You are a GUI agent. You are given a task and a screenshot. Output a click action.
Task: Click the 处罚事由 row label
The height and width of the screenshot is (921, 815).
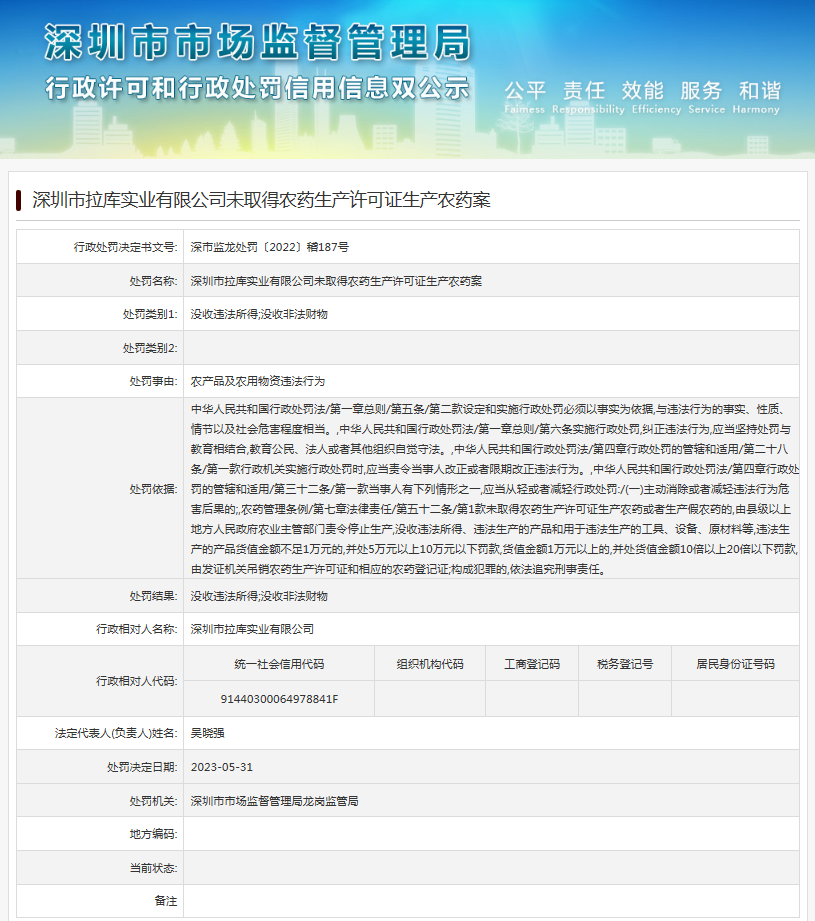tap(153, 381)
